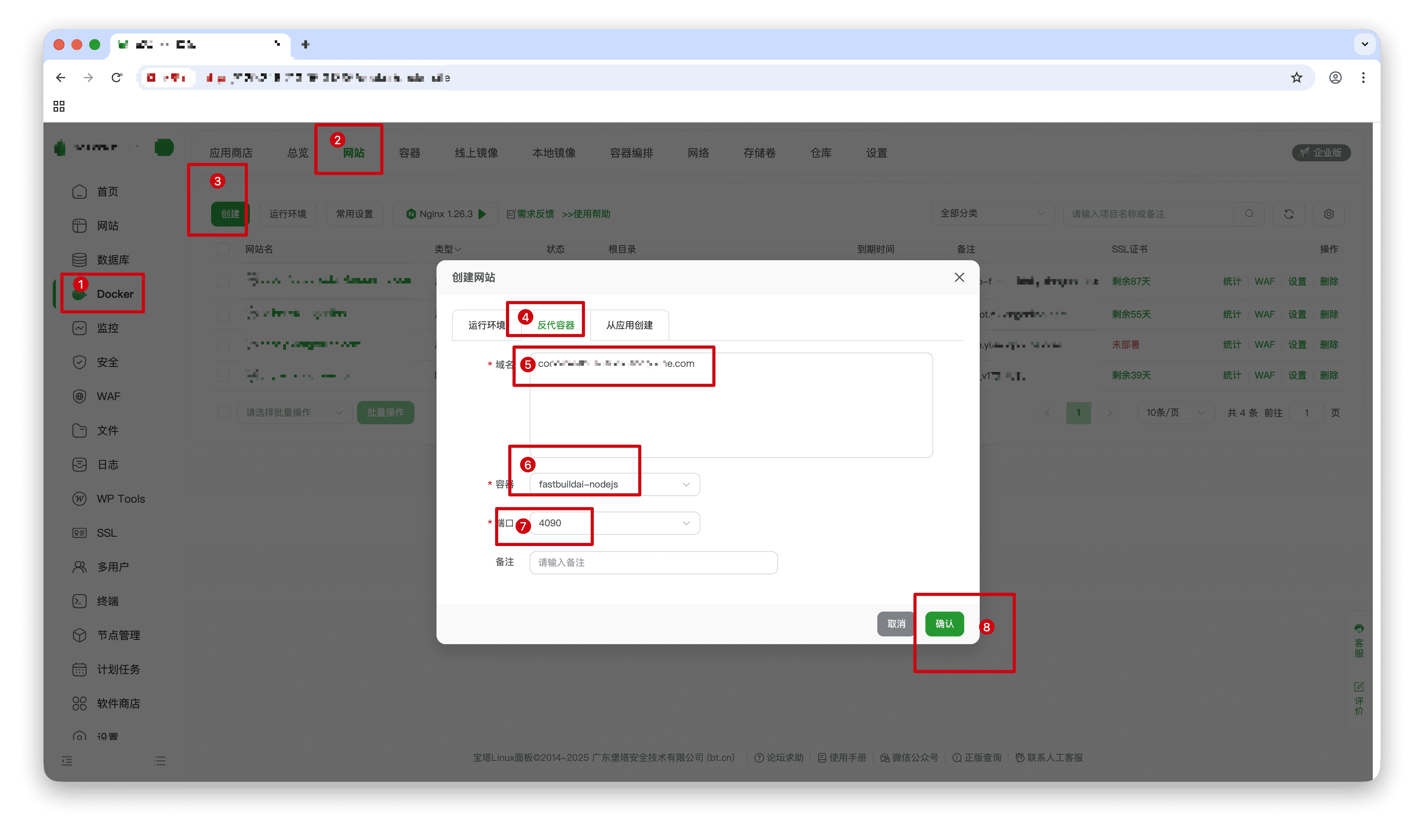
Task: Check the first website row's checkbox
Action: tap(223, 281)
